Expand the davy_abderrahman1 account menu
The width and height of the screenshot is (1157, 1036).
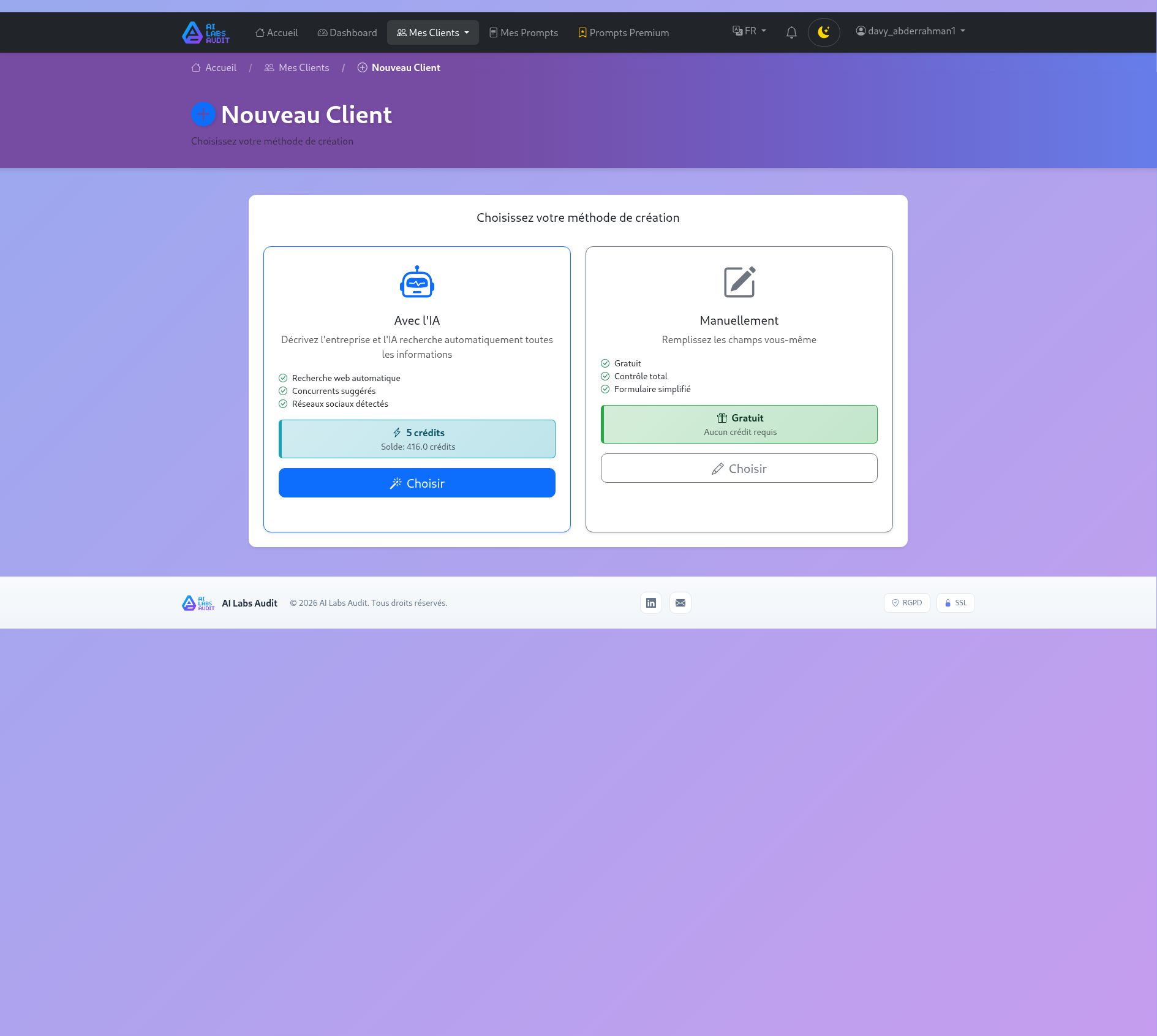click(x=910, y=31)
